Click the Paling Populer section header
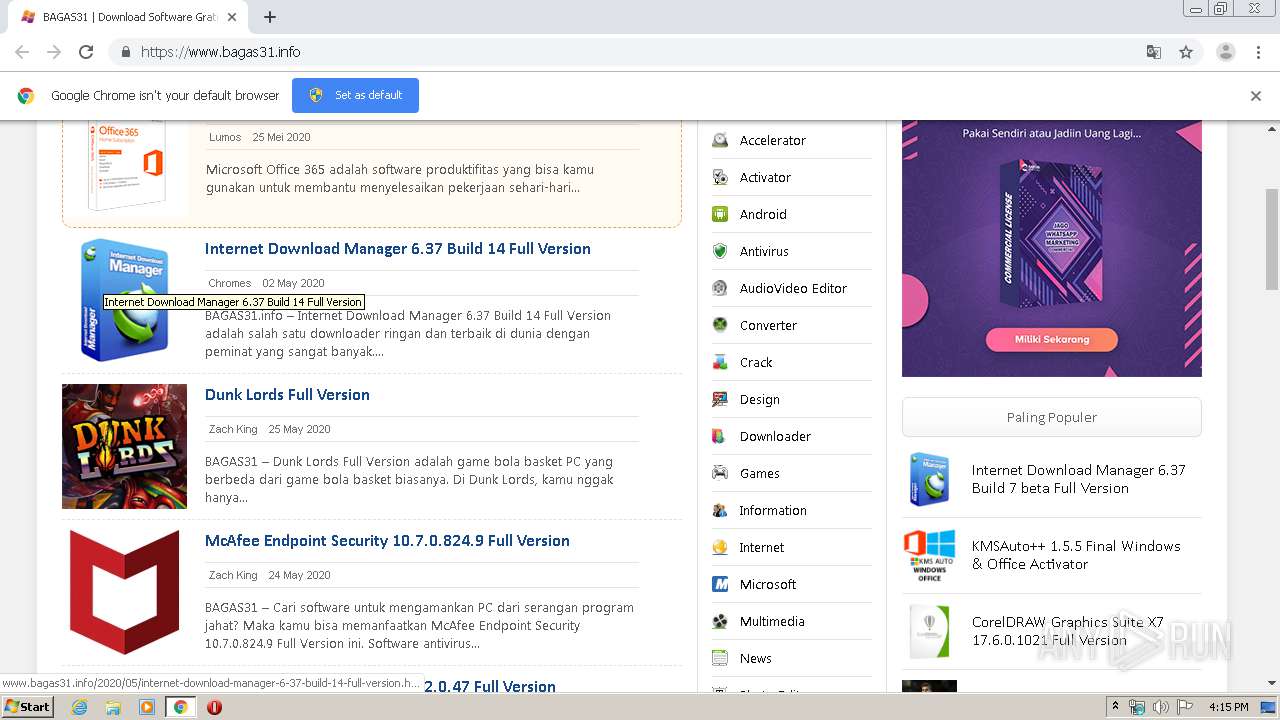 (x=1052, y=417)
